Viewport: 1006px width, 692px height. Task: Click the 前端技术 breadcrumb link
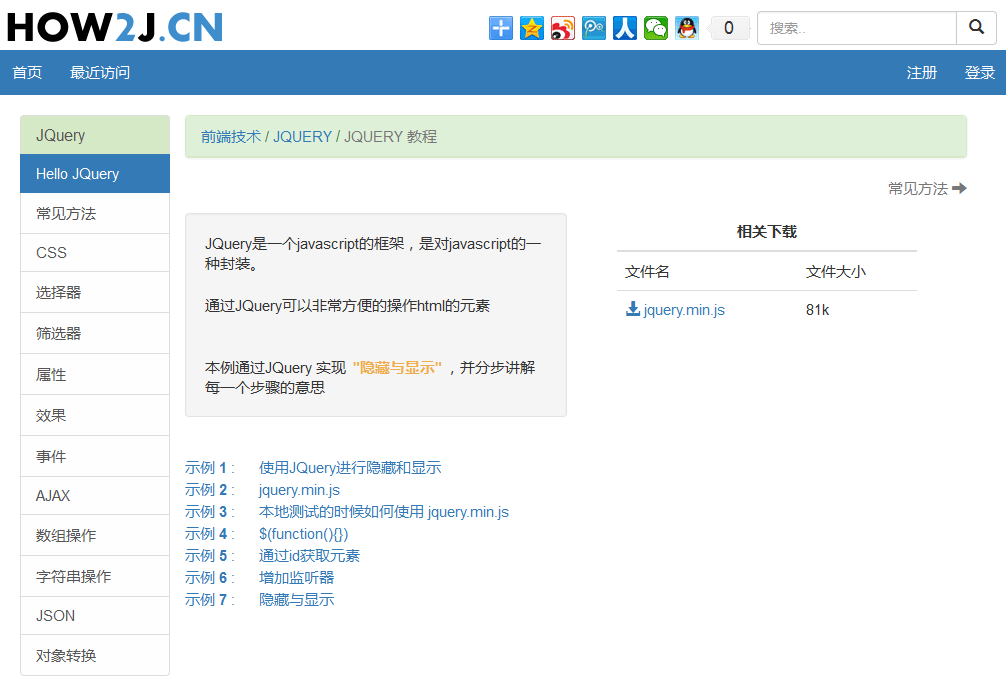click(231, 137)
